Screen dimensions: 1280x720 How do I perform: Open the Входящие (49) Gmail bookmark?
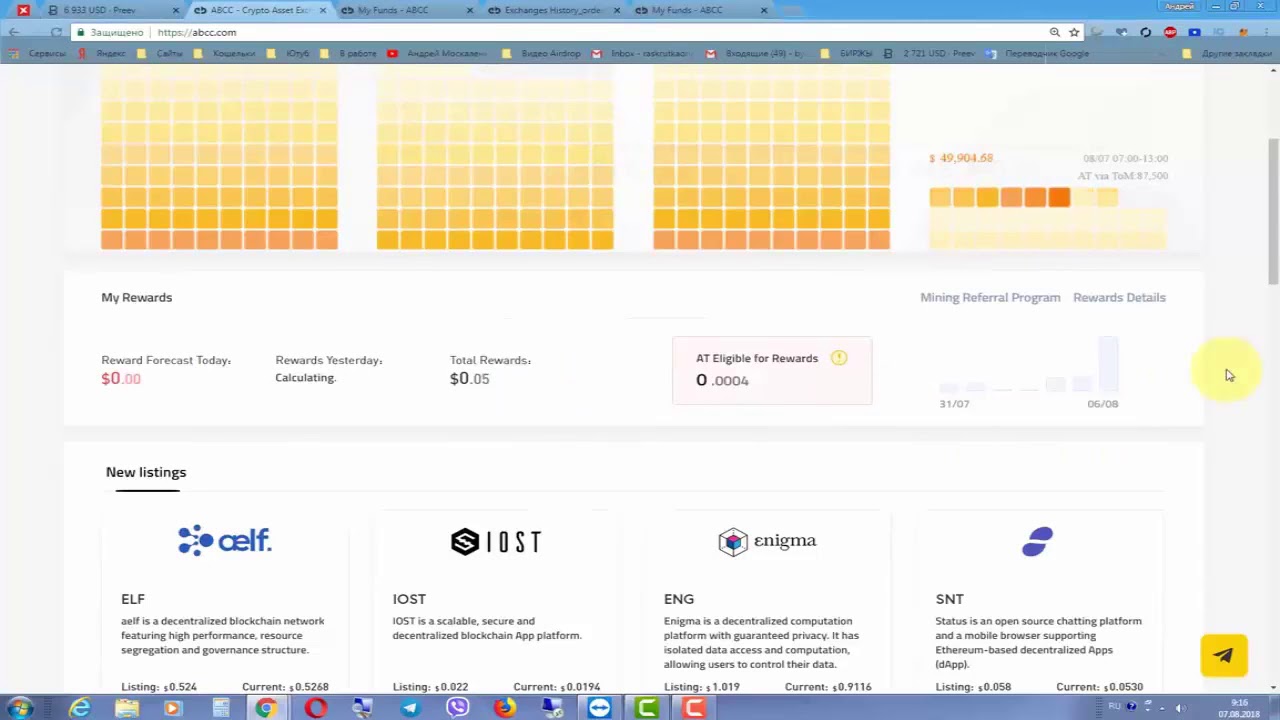pos(757,53)
